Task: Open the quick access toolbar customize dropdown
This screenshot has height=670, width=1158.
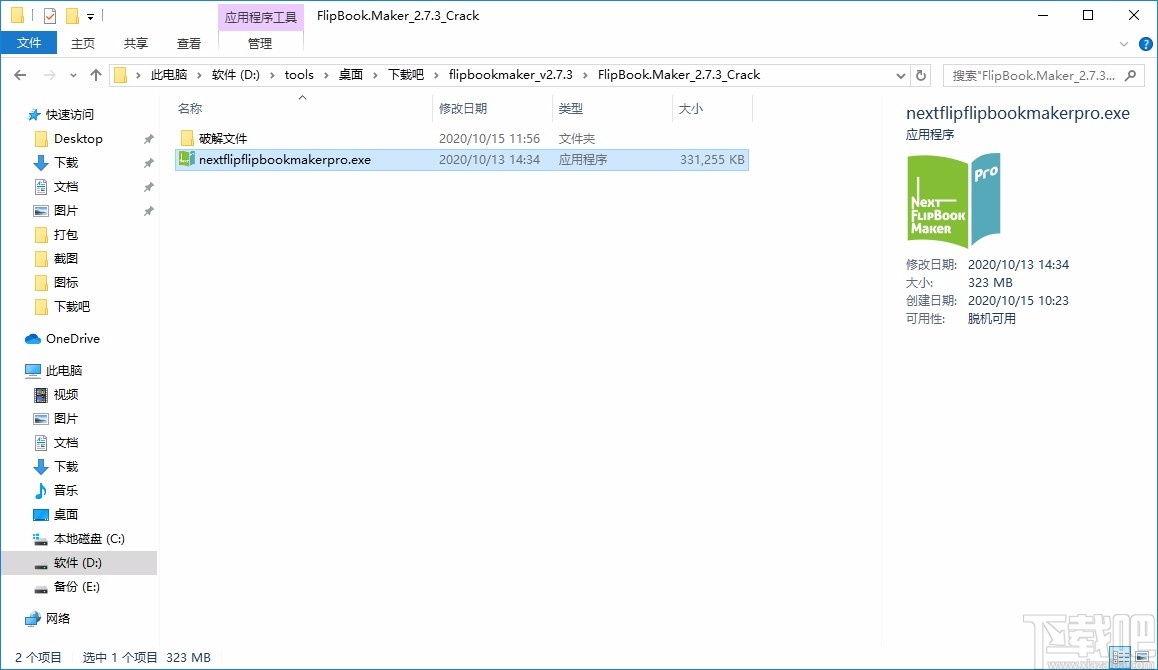Action: point(90,15)
